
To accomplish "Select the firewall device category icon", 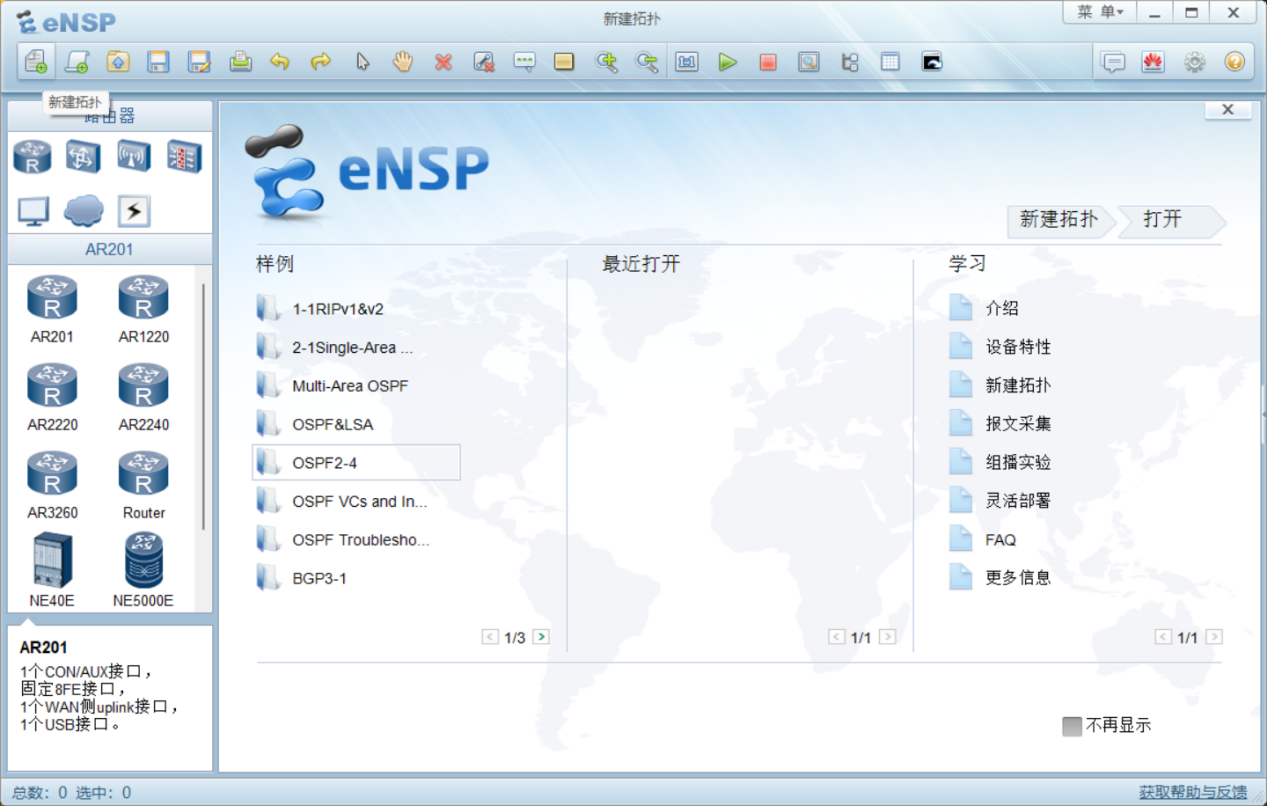I will point(184,157).
